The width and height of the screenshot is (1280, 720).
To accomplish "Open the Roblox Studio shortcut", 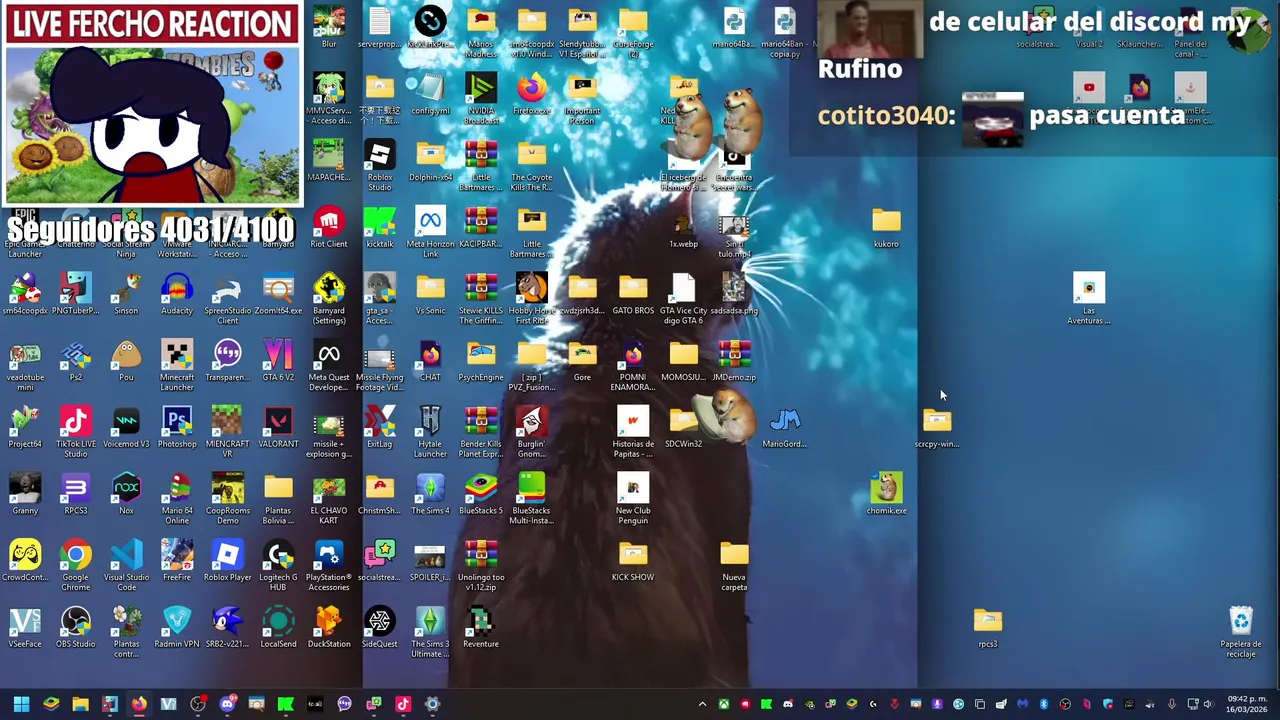I will [x=380, y=165].
